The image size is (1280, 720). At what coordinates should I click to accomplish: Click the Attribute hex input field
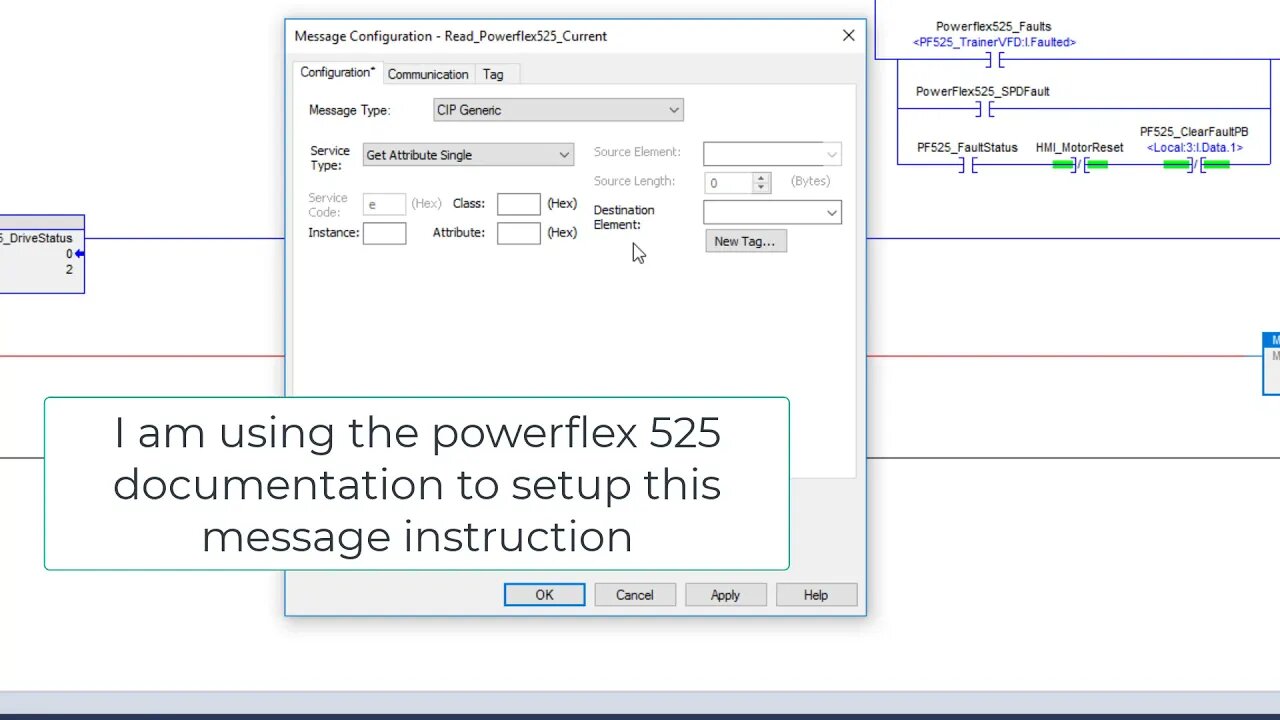coord(518,233)
